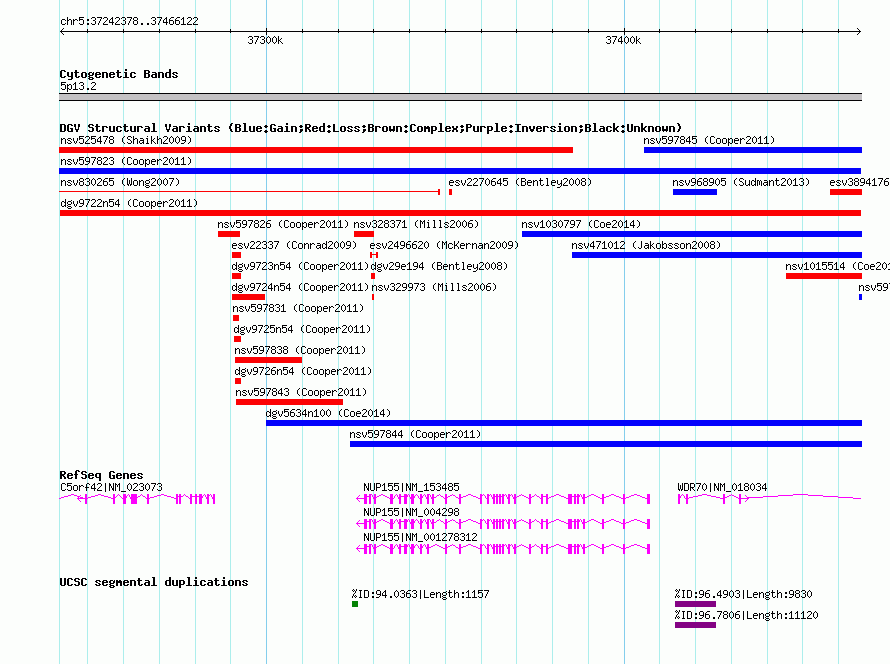
Task: Select the nsv471012 (Jakobsson2008) blue bar
Action: point(717,255)
